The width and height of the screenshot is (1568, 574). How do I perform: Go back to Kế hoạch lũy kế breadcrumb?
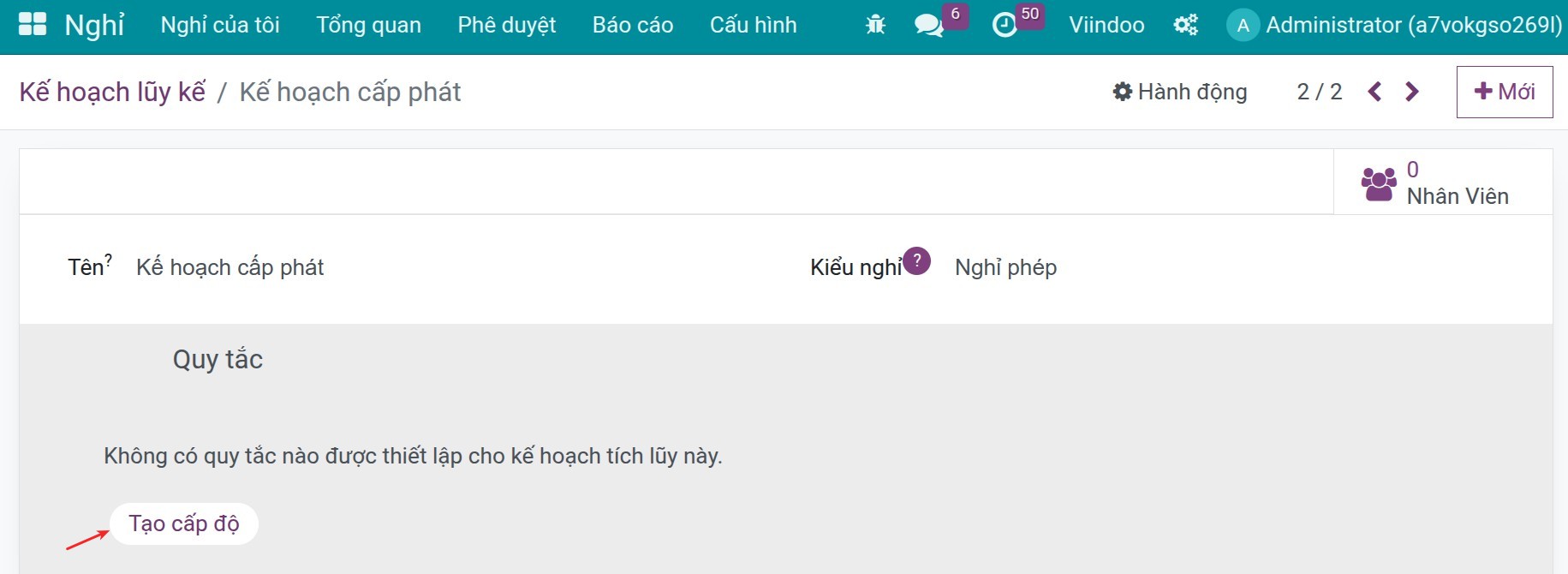(x=112, y=92)
